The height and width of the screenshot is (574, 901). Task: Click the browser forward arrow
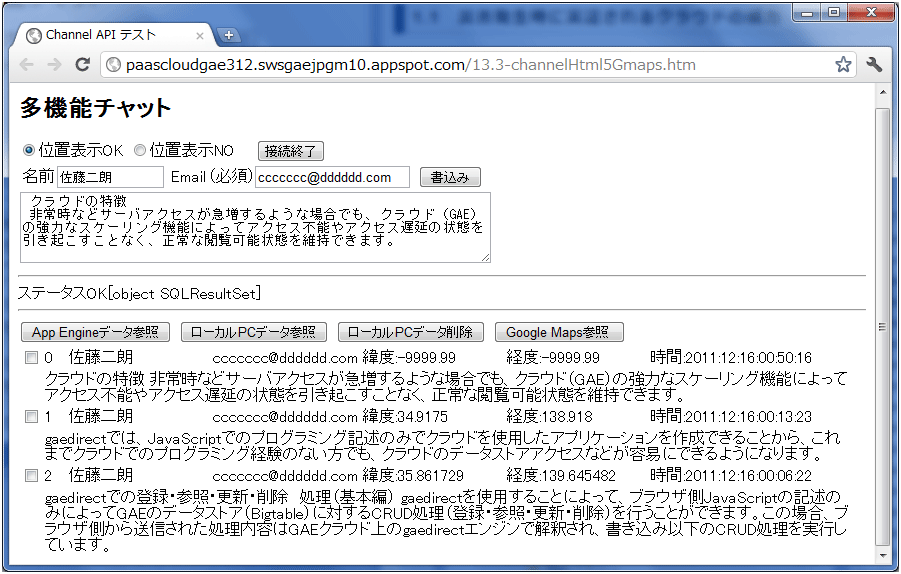coord(54,64)
